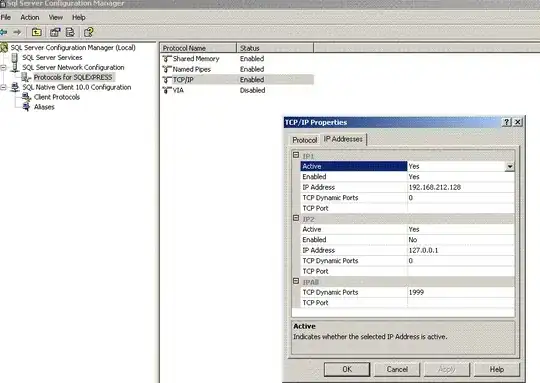Open Properties via toolbar icon
Screen dimensions: 540x383
(x=55, y=32)
